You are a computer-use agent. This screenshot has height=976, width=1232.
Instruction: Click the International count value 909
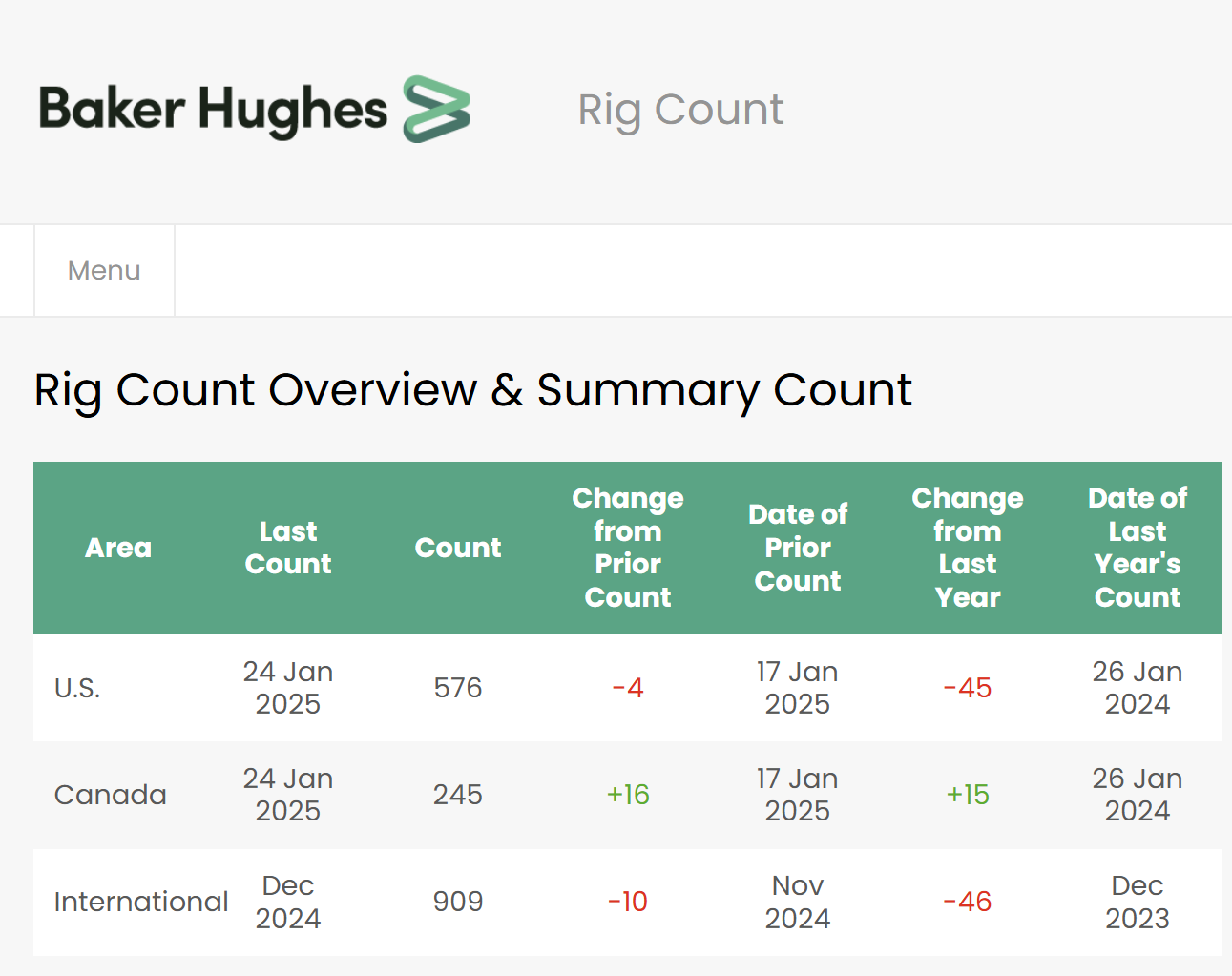[458, 902]
